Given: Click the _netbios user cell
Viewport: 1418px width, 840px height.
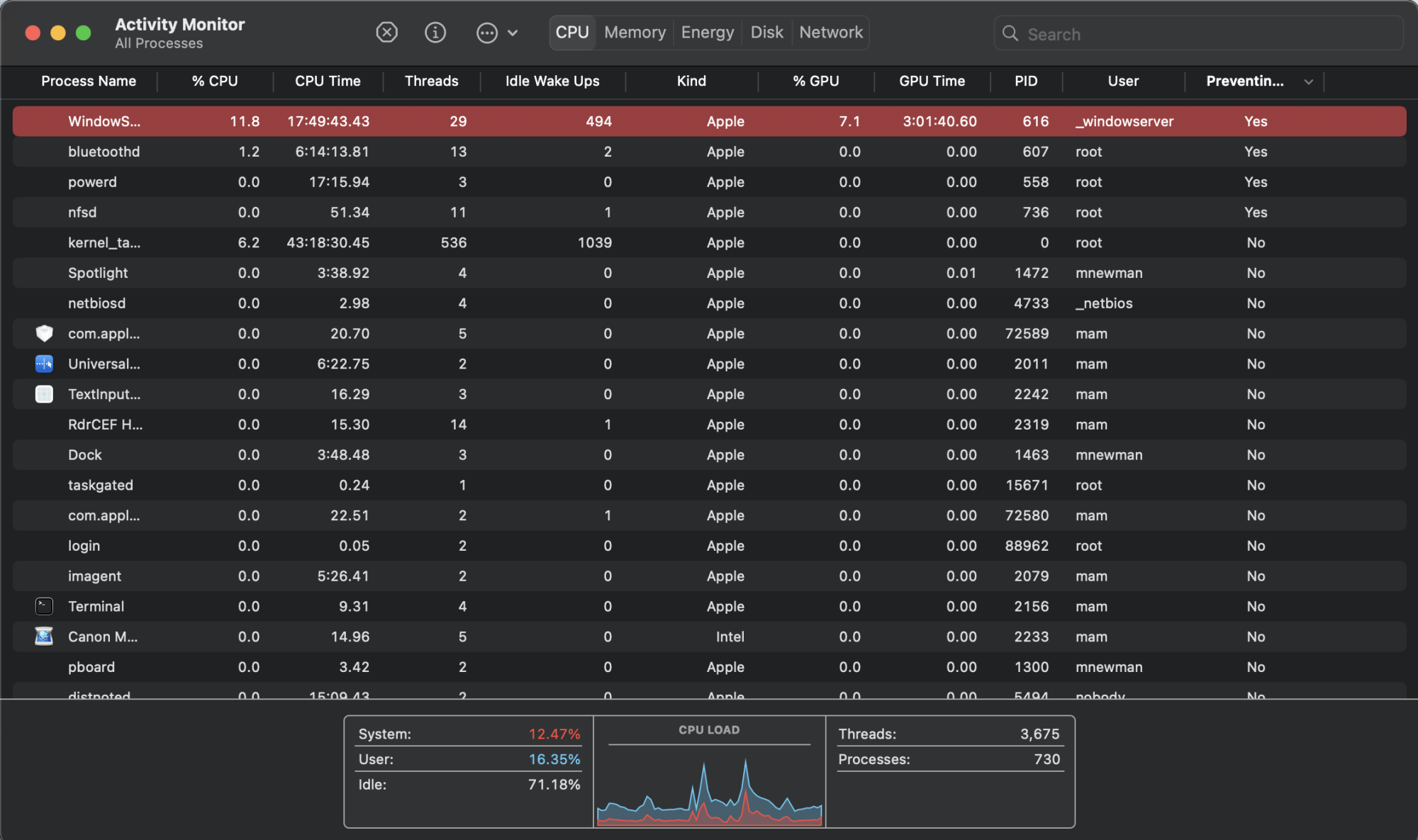Looking at the screenshot, I should (x=1104, y=303).
